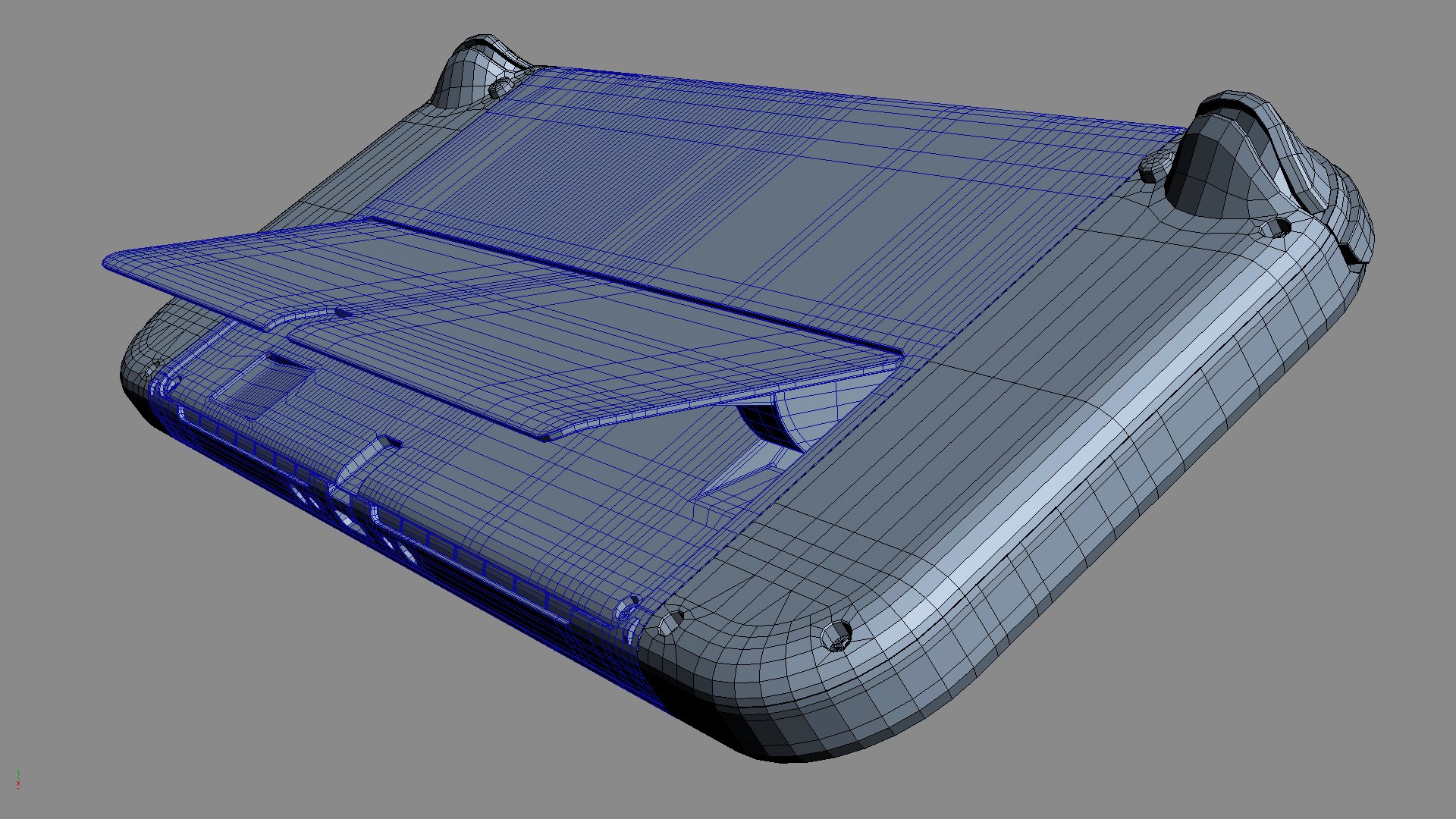The width and height of the screenshot is (1456, 819).
Task: Click the XY axis gizmo in the viewport corner
Action: click(x=17, y=780)
